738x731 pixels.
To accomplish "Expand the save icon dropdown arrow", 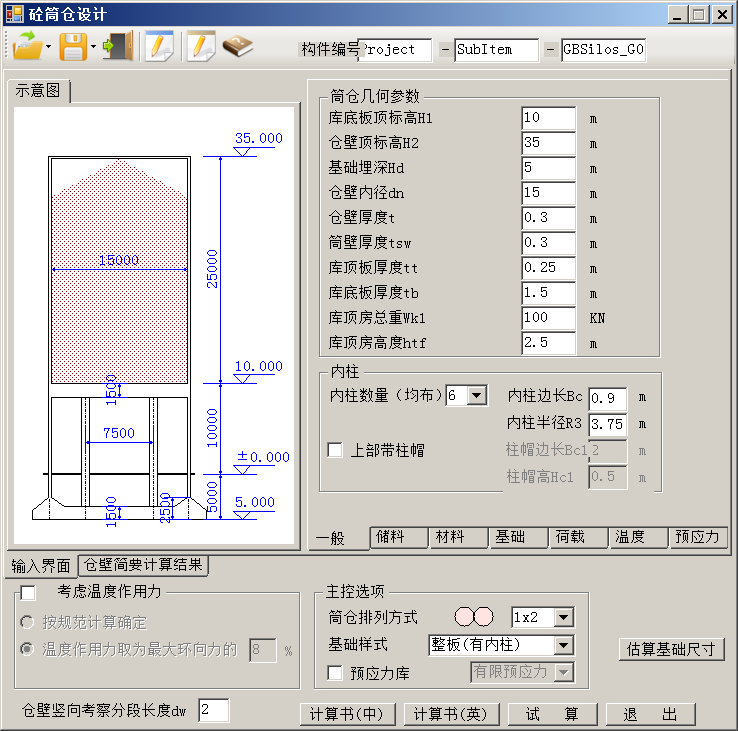I will pos(93,46).
